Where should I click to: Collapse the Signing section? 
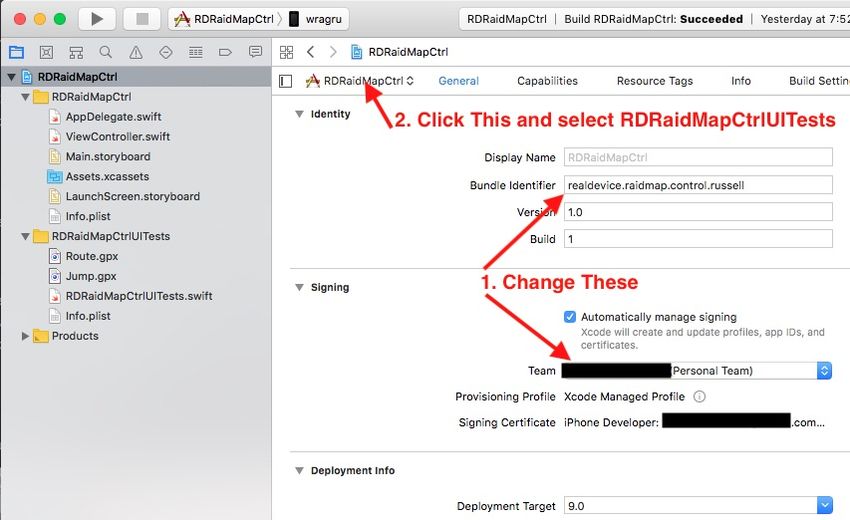pyautogui.click(x=299, y=287)
